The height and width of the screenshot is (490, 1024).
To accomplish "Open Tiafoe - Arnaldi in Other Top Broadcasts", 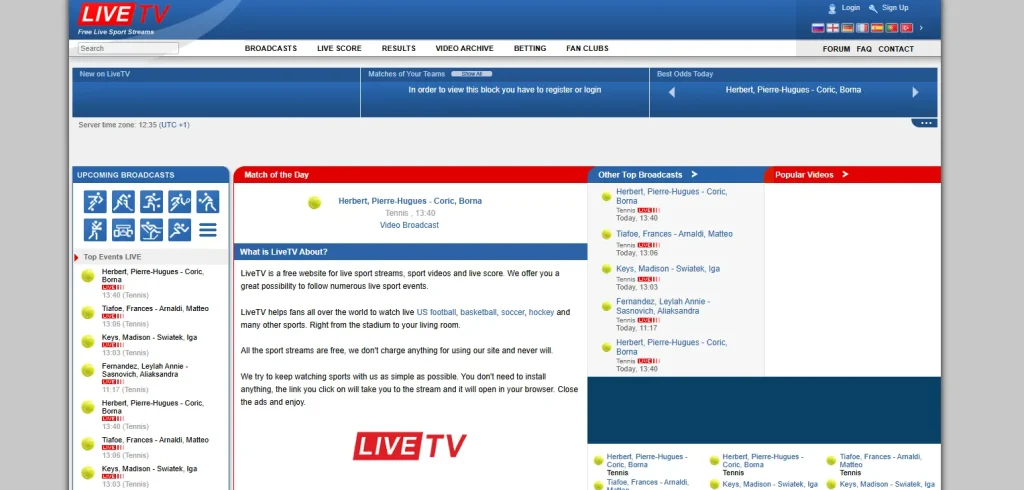I will 674,234.
